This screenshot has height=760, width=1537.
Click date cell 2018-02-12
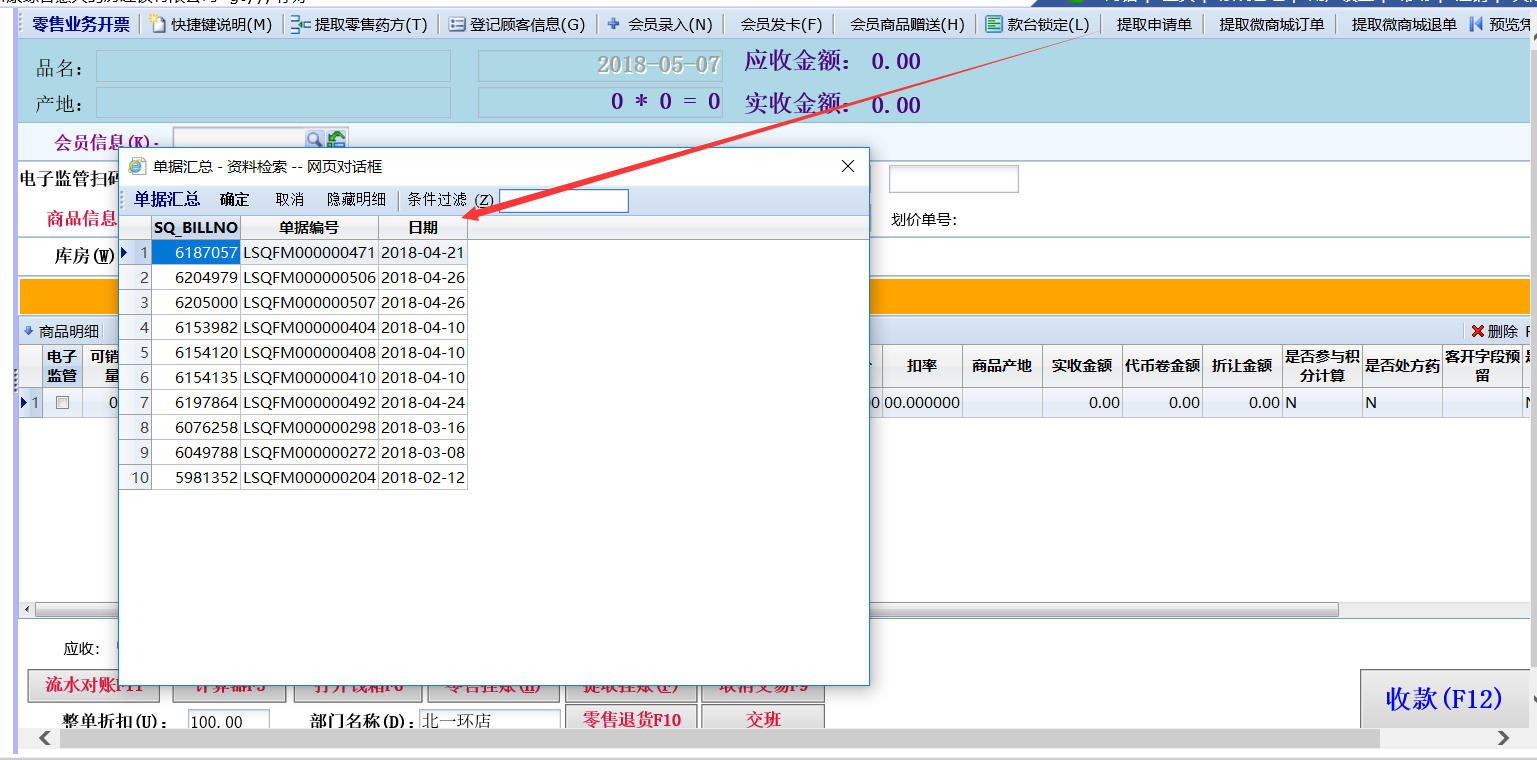pyautogui.click(x=423, y=478)
